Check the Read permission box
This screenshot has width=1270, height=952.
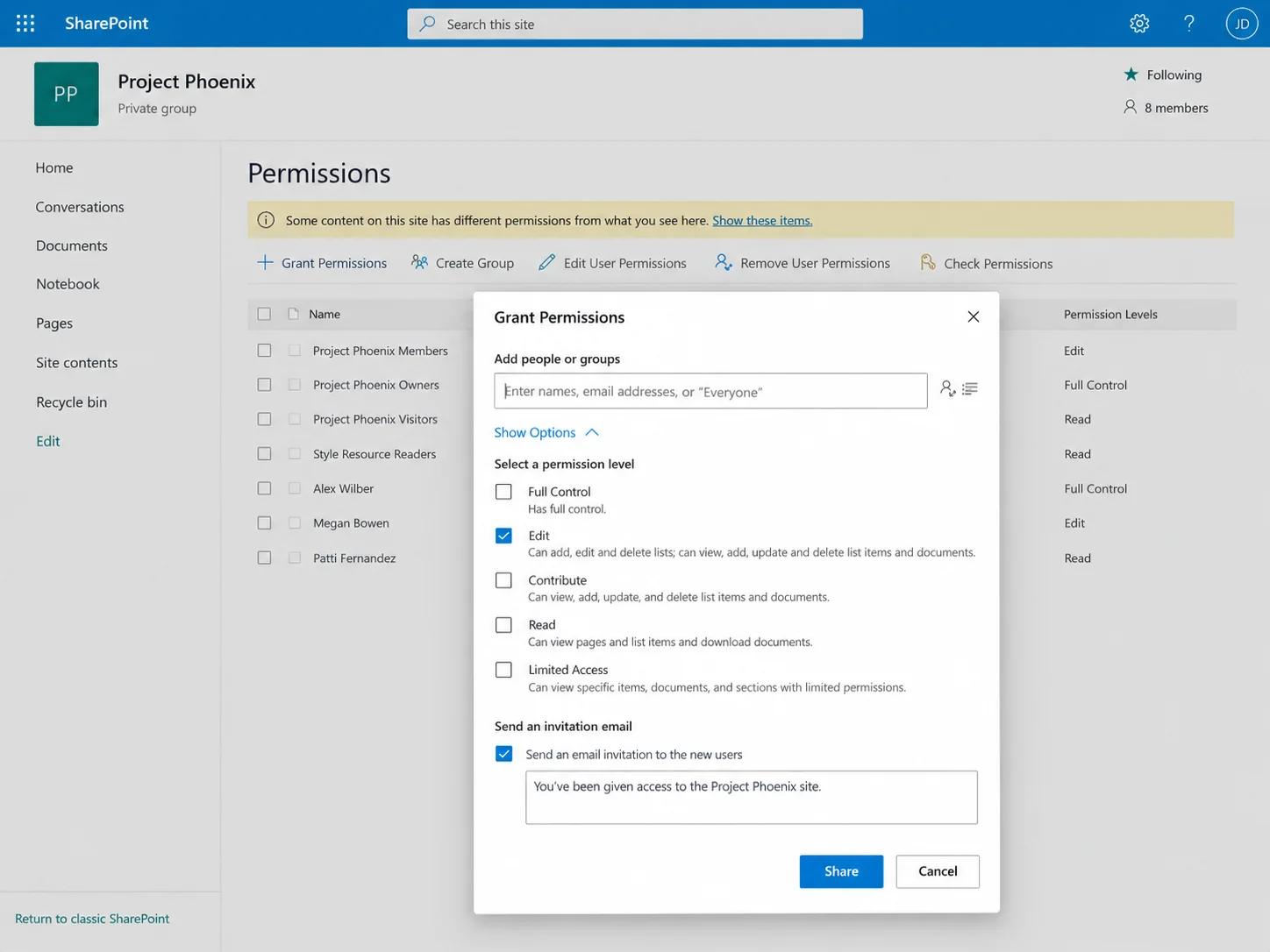503,625
